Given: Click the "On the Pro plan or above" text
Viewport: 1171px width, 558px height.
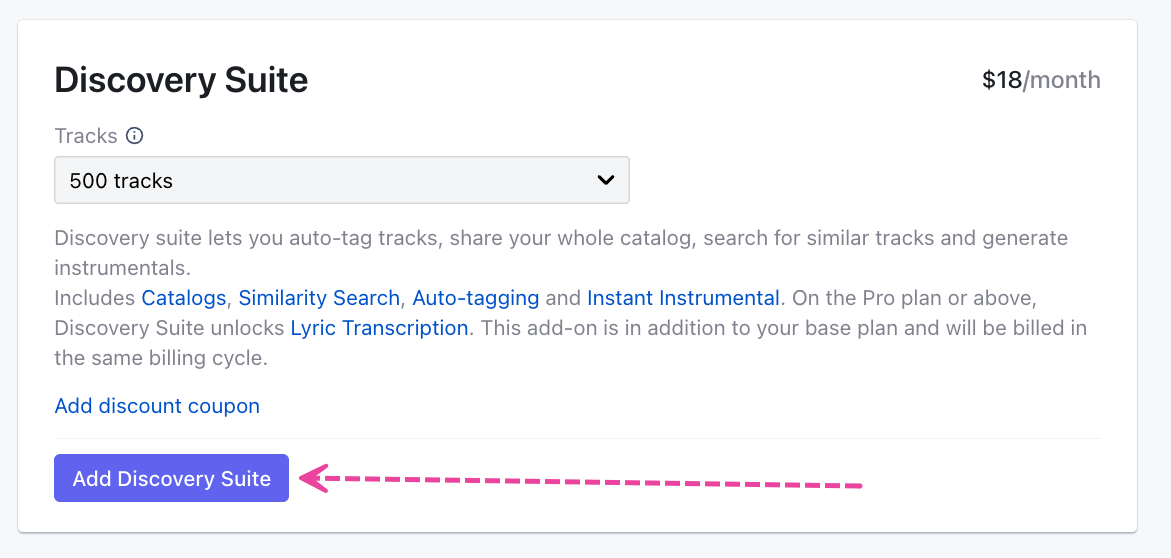Looking at the screenshot, I should coord(910,298).
